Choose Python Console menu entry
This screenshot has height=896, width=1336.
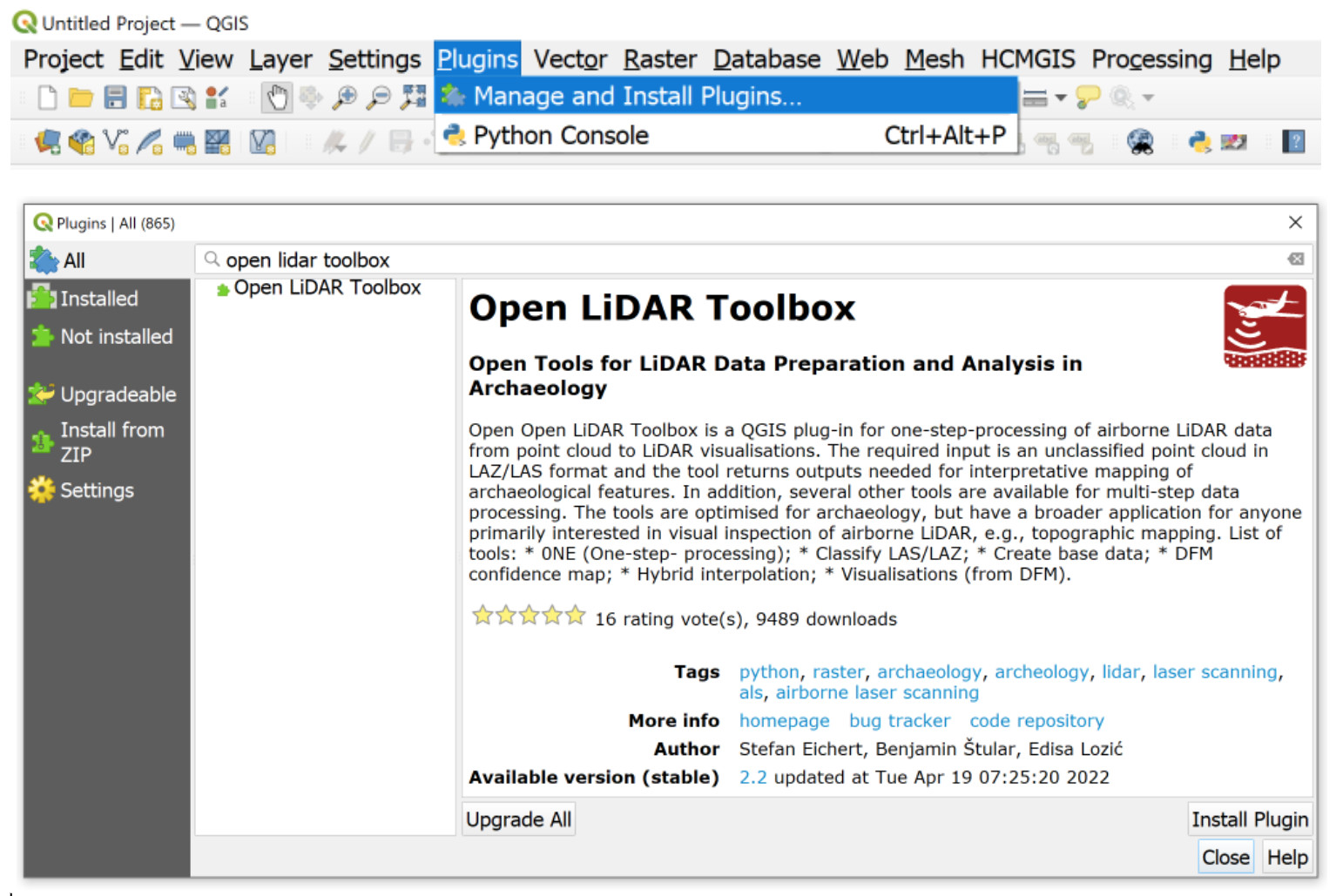[726, 135]
